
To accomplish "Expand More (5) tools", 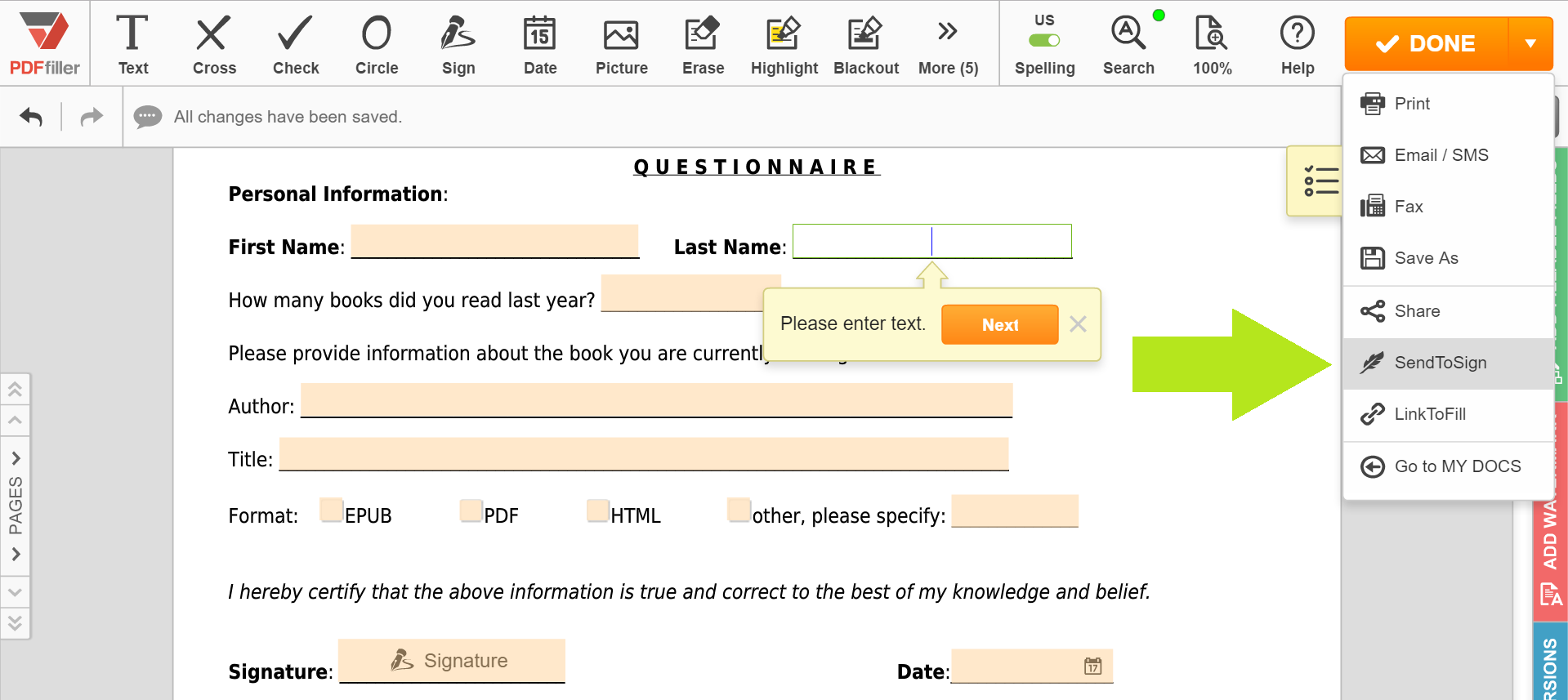I will [948, 44].
